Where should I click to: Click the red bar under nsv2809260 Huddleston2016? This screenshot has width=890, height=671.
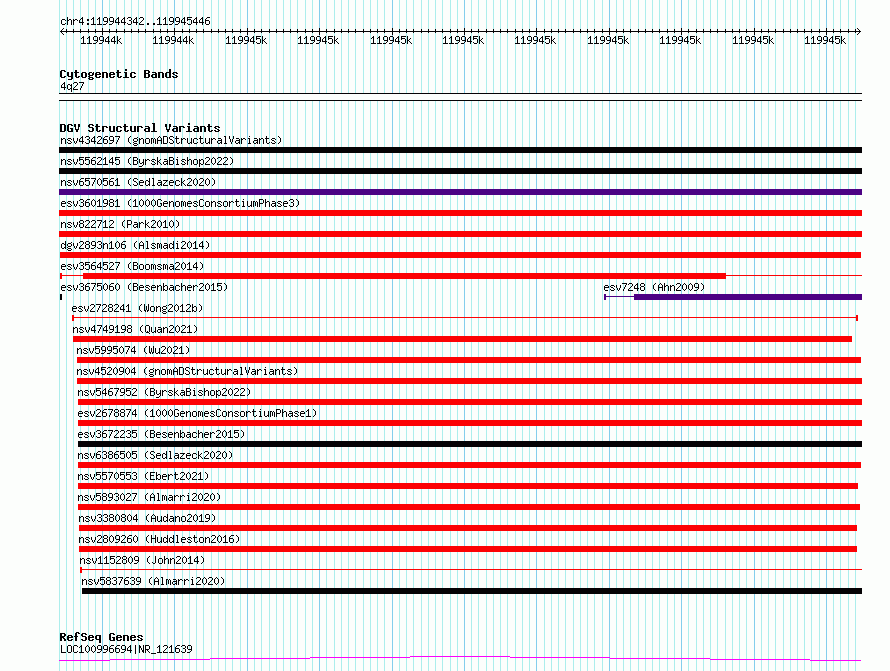click(468, 549)
